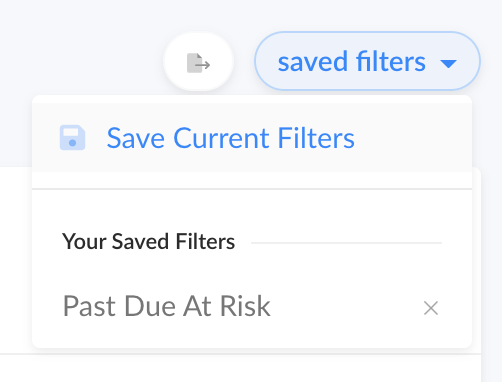The height and width of the screenshot is (382, 502).
Task: Click the floppy disk save icon
Action: point(72,138)
